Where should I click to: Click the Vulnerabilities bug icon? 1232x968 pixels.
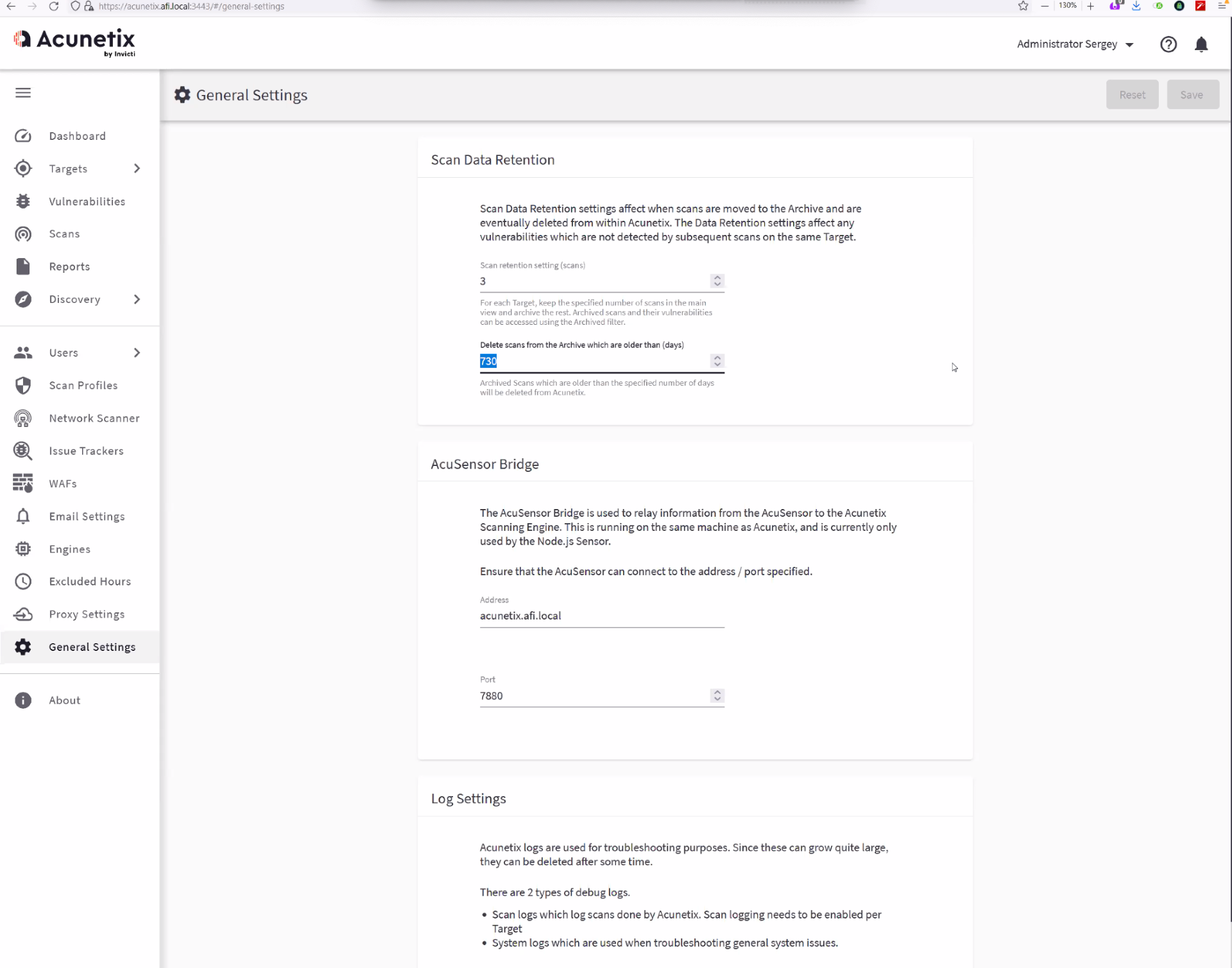[x=23, y=202]
